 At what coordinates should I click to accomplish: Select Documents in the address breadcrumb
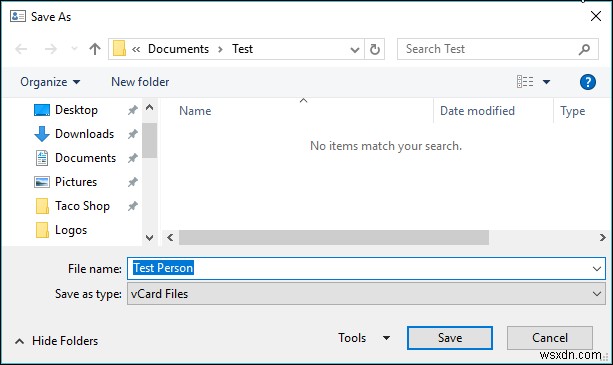178,49
